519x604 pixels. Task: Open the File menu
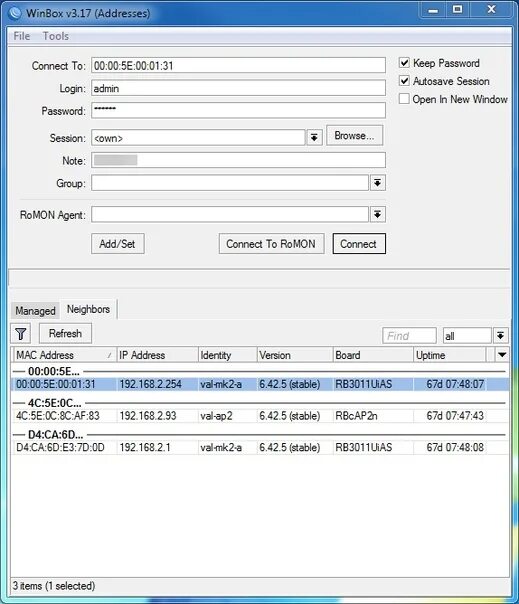point(22,36)
